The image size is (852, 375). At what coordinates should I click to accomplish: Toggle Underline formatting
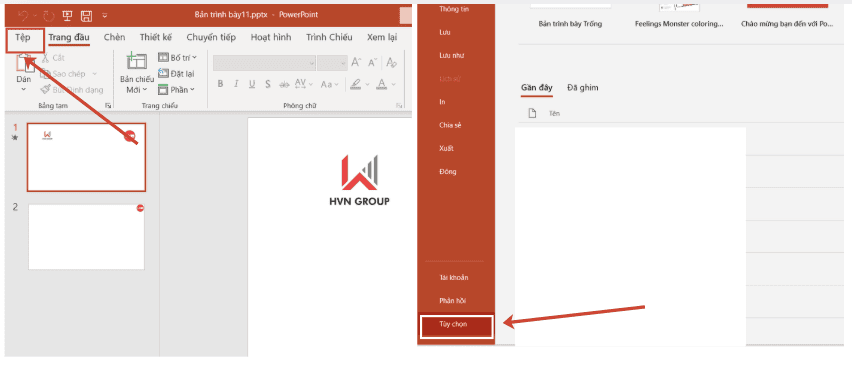tap(252, 84)
